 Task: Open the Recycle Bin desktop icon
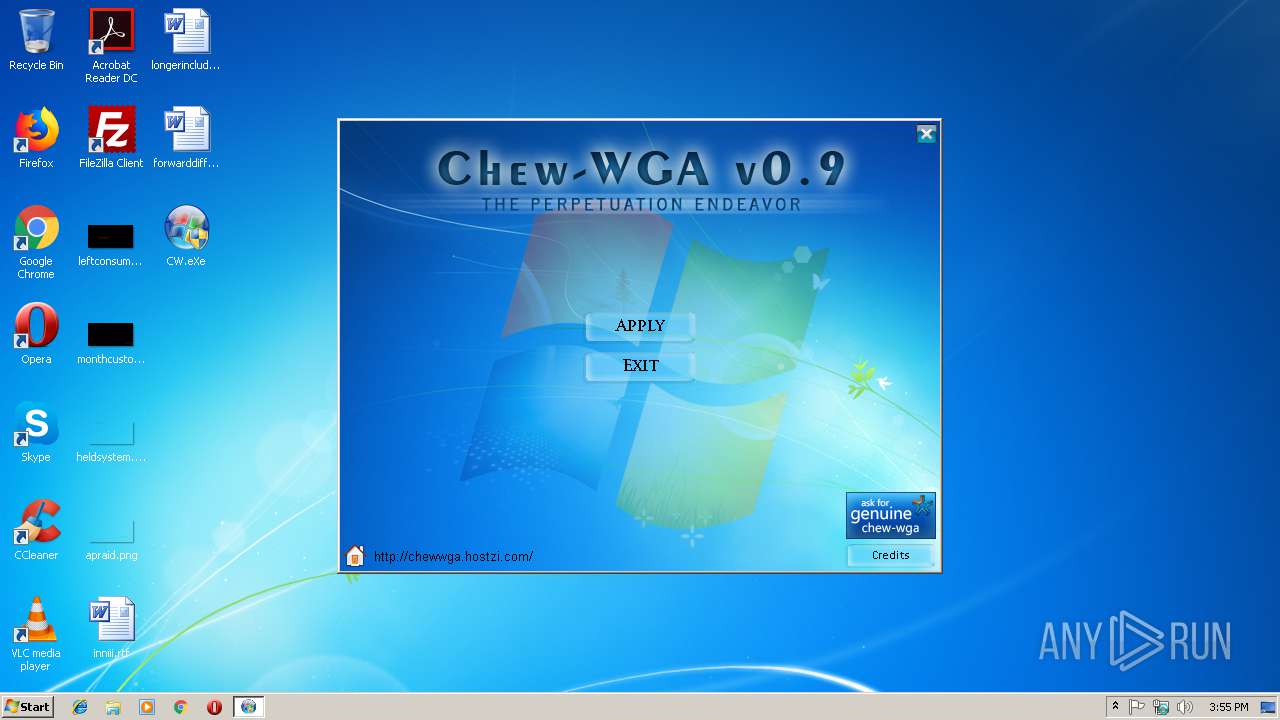coord(36,40)
